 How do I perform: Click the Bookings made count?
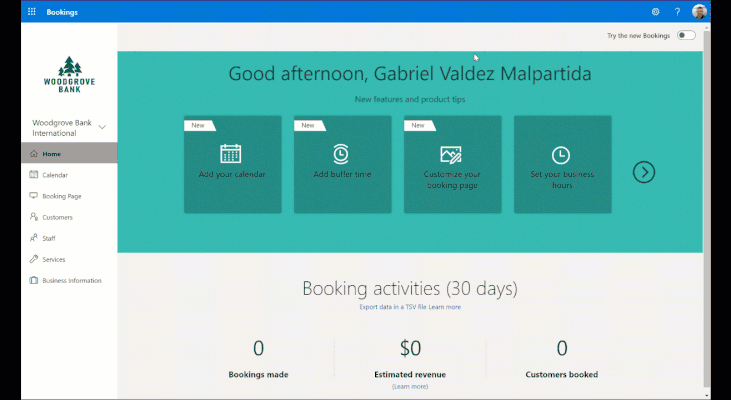pos(258,348)
